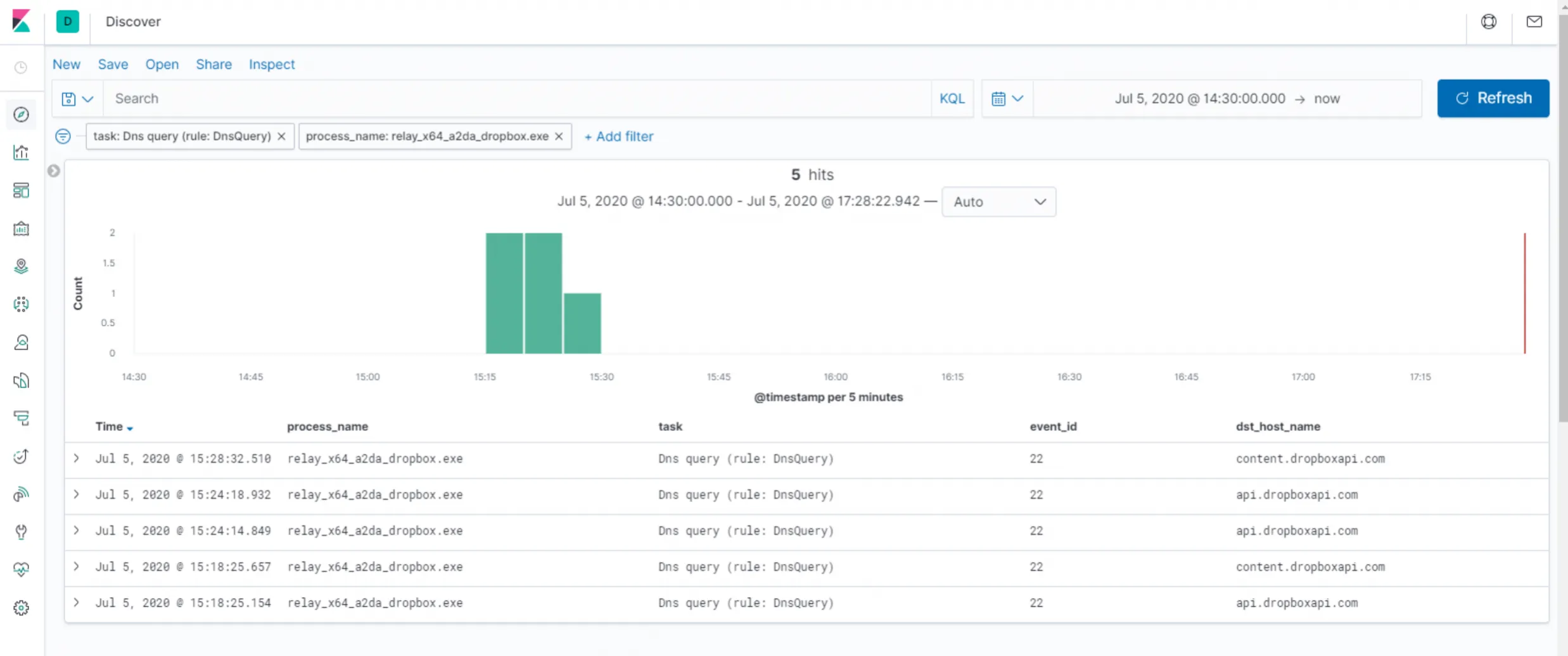1568x656 pixels.
Task: Expand the 15:18:25.657 document row
Action: pos(76,567)
